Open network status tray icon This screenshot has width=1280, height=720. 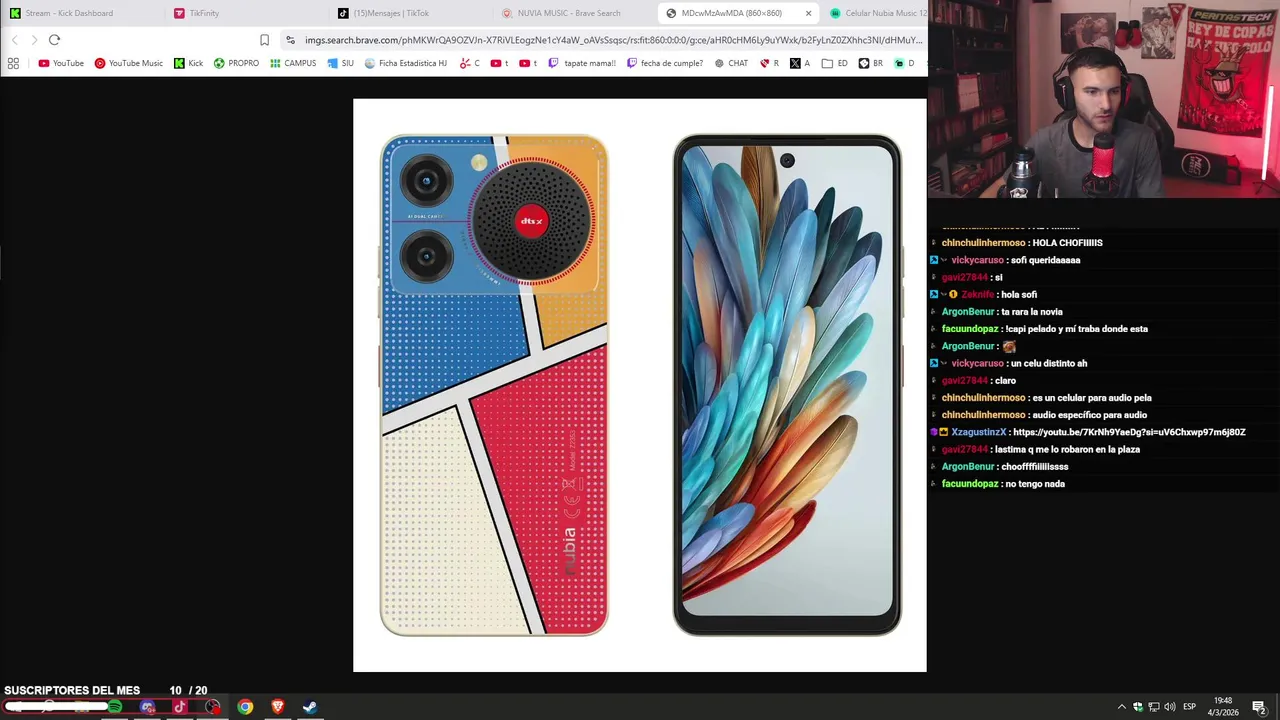[1153, 707]
